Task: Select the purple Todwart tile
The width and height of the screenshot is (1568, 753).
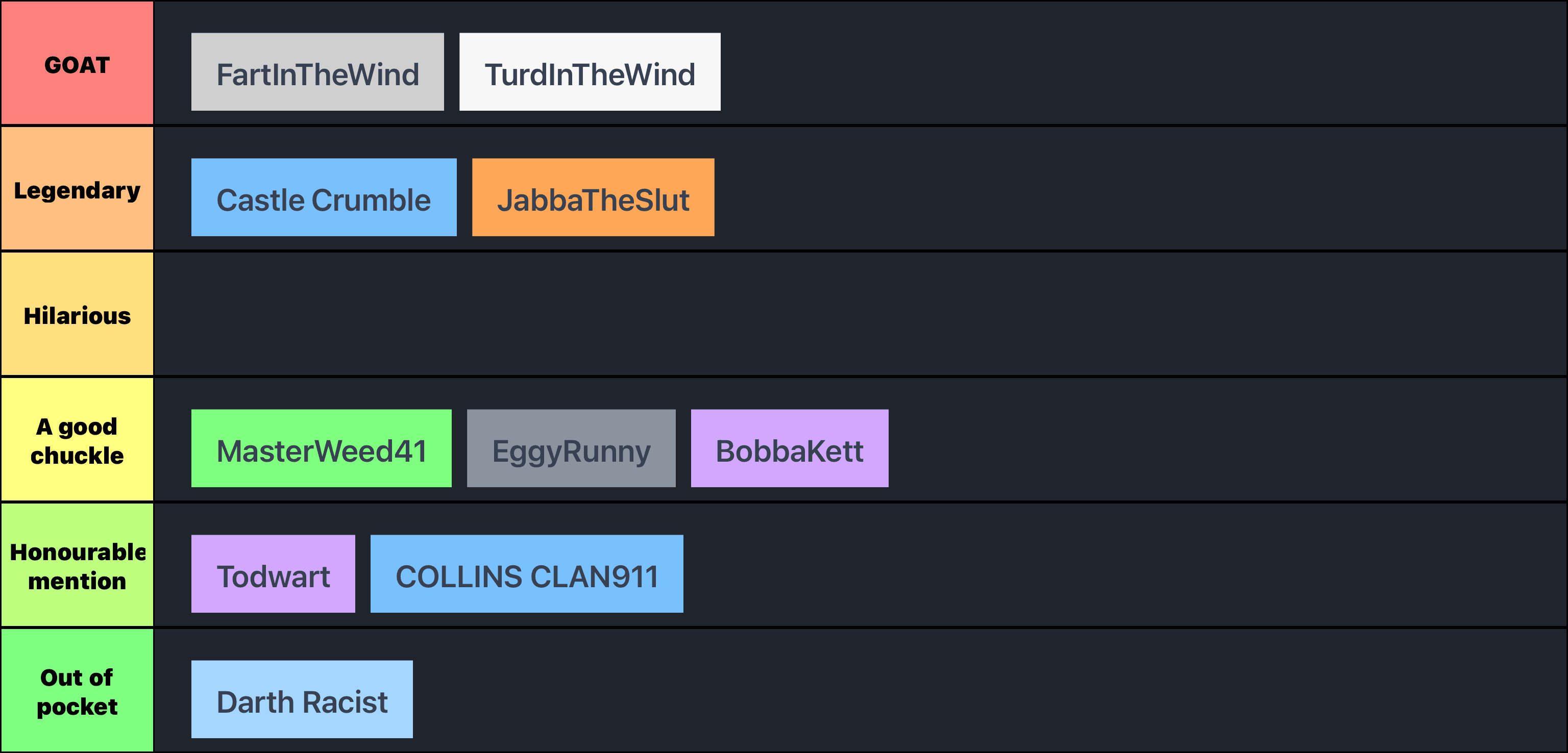Action: (273, 574)
